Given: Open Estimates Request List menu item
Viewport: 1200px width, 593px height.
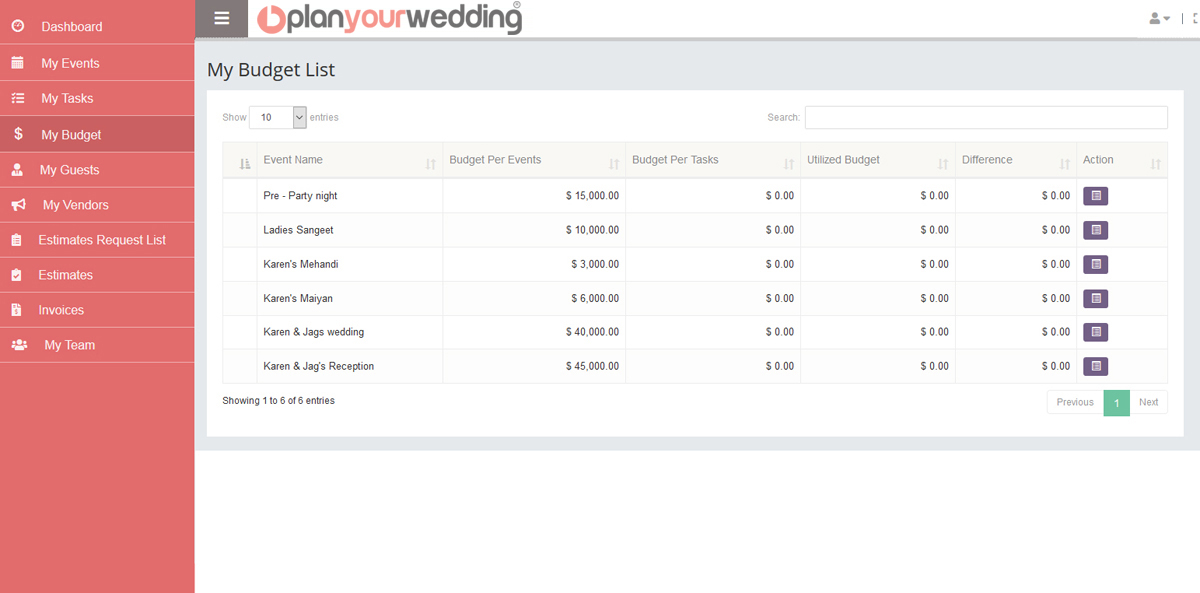Looking at the screenshot, I should click(x=97, y=240).
